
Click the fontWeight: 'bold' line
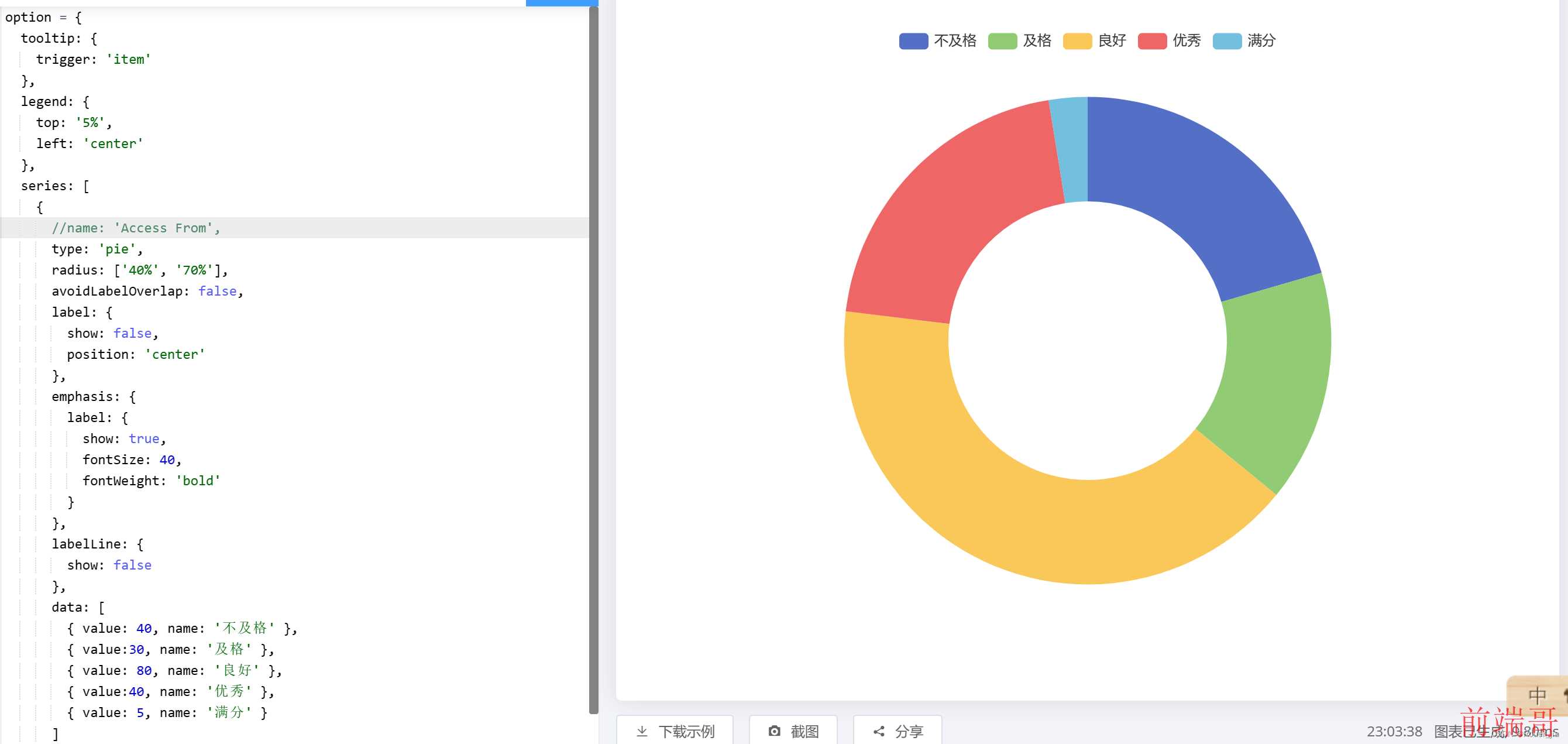pyautogui.click(x=151, y=481)
